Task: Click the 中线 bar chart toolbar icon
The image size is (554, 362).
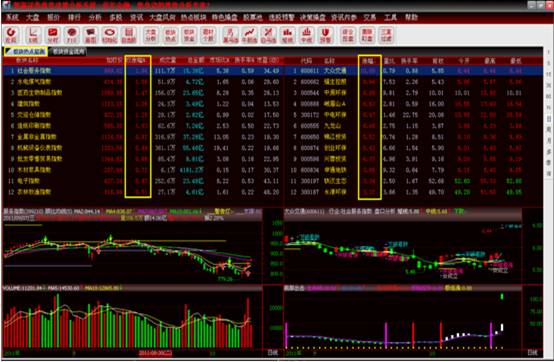Action: [306, 35]
